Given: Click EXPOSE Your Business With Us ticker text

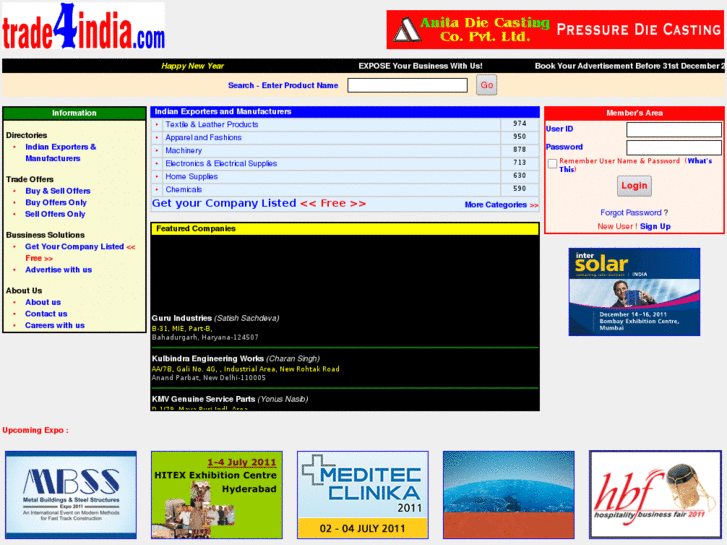Looking at the screenshot, I should click(421, 66).
